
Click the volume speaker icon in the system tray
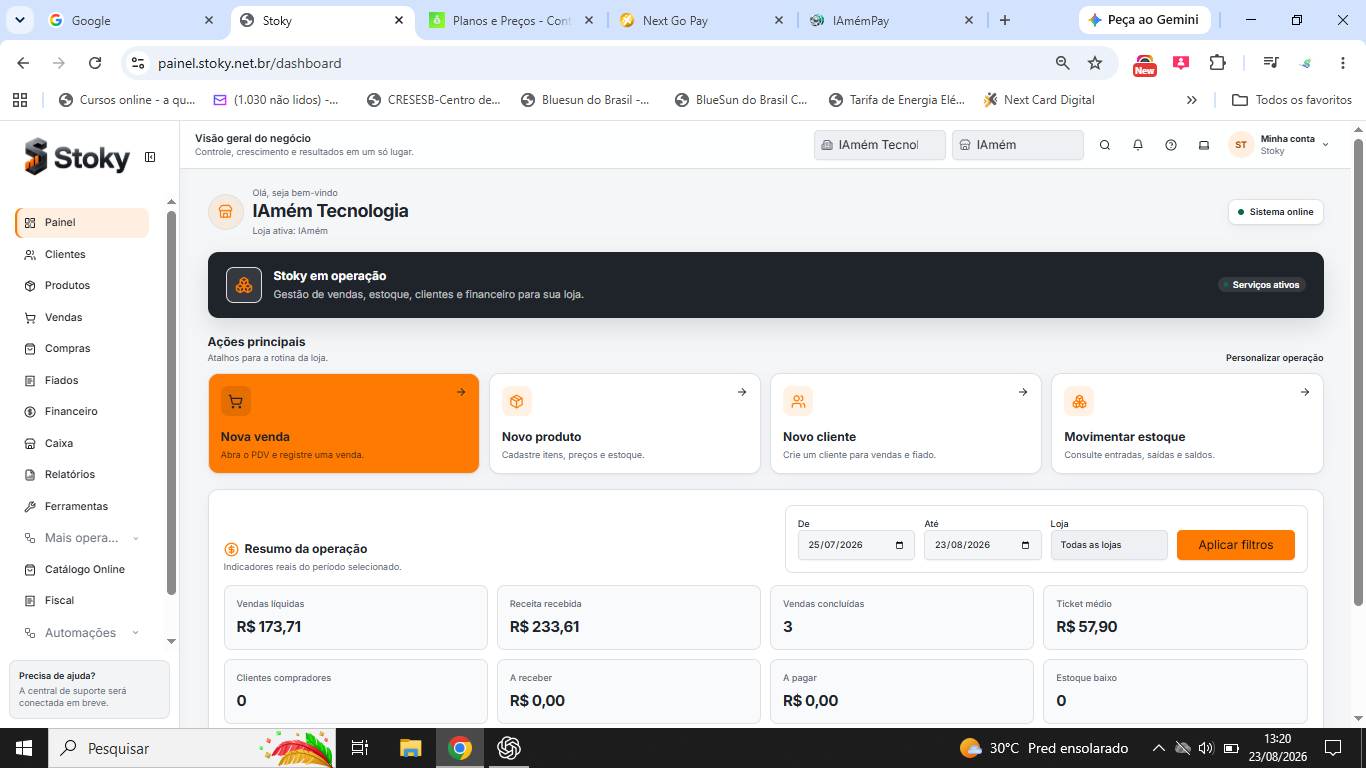(1205, 748)
